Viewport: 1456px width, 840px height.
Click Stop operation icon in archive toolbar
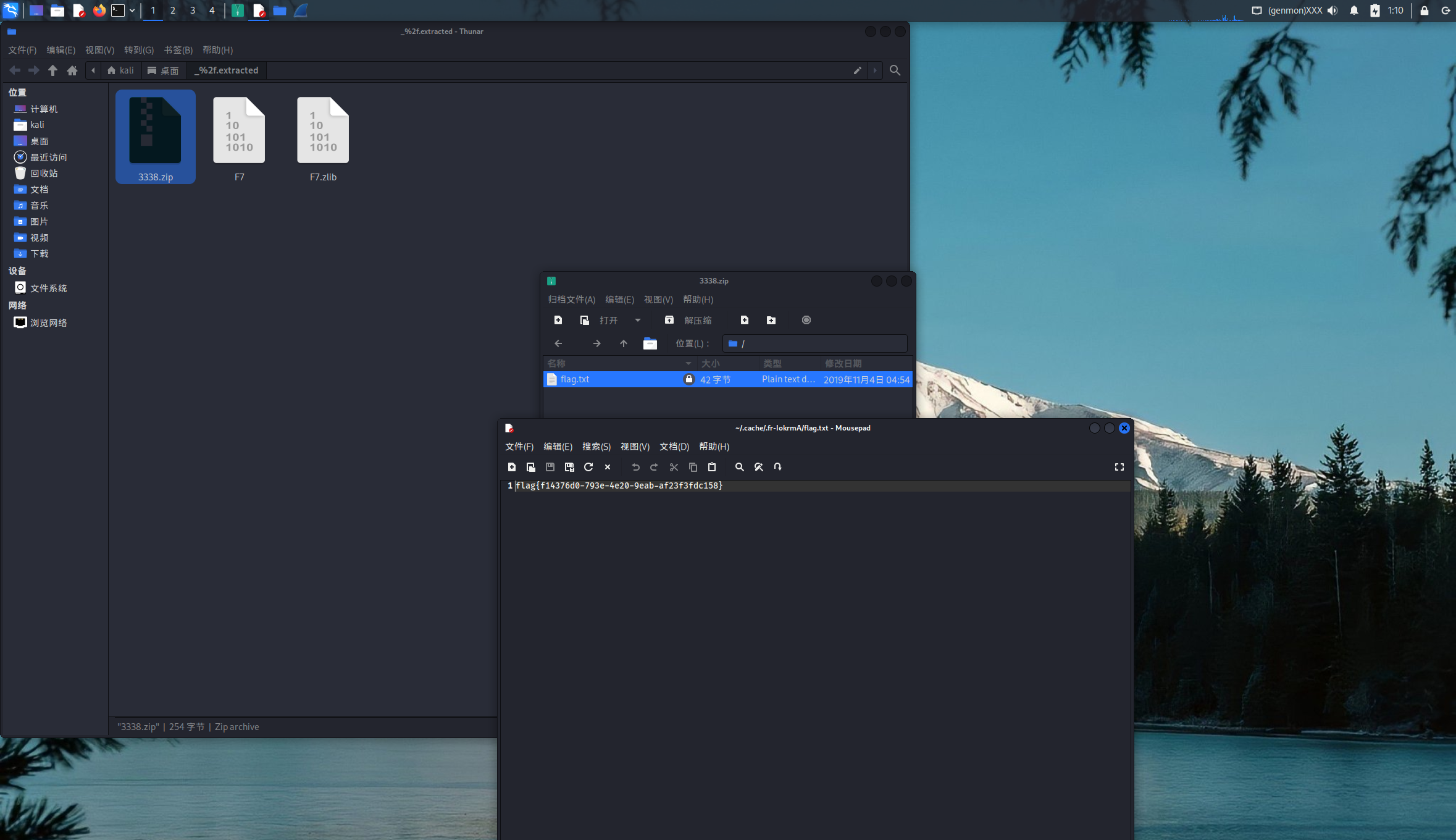coord(806,320)
